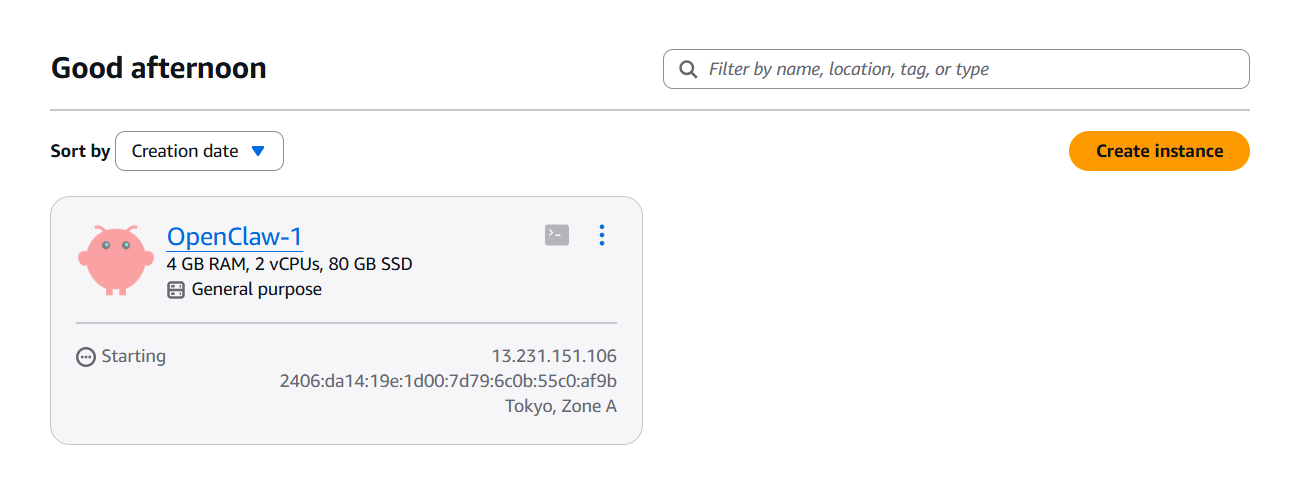Click the public IP 13.231.151.106

click(554, 356)
